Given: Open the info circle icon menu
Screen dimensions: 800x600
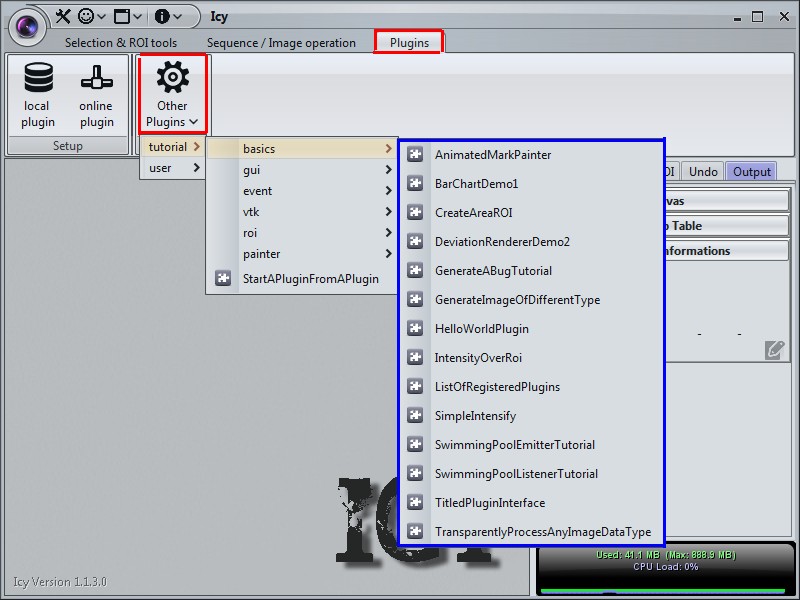Looking at the screenshot, I should [x=162, y=16].
